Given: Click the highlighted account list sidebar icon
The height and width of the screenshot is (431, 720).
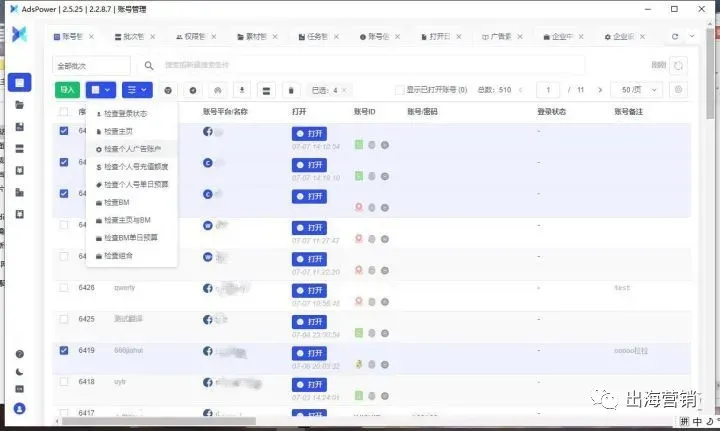Looking at the screenshot, I should click(x=19, y=83).
